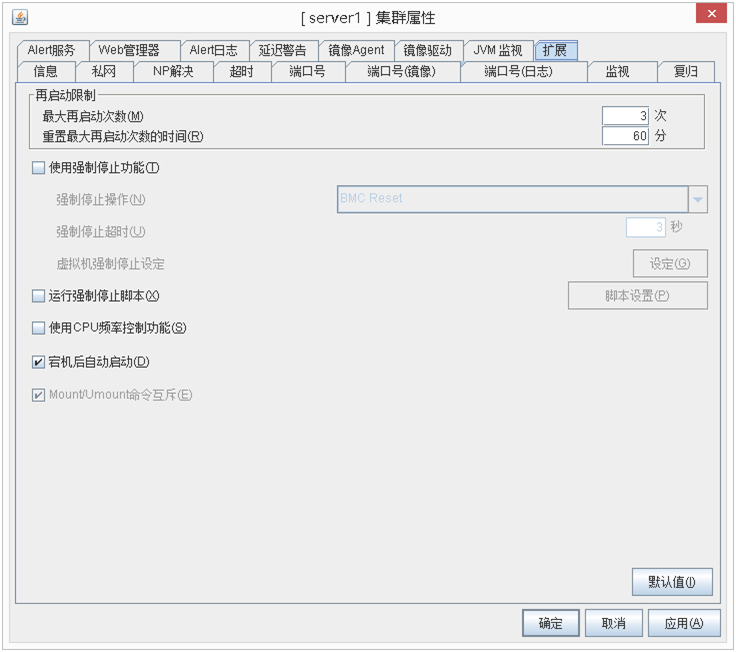The width and height of the screenshot is (736, 652).
Task: Click the Java application icon in title bar
Action: (20, 18)
